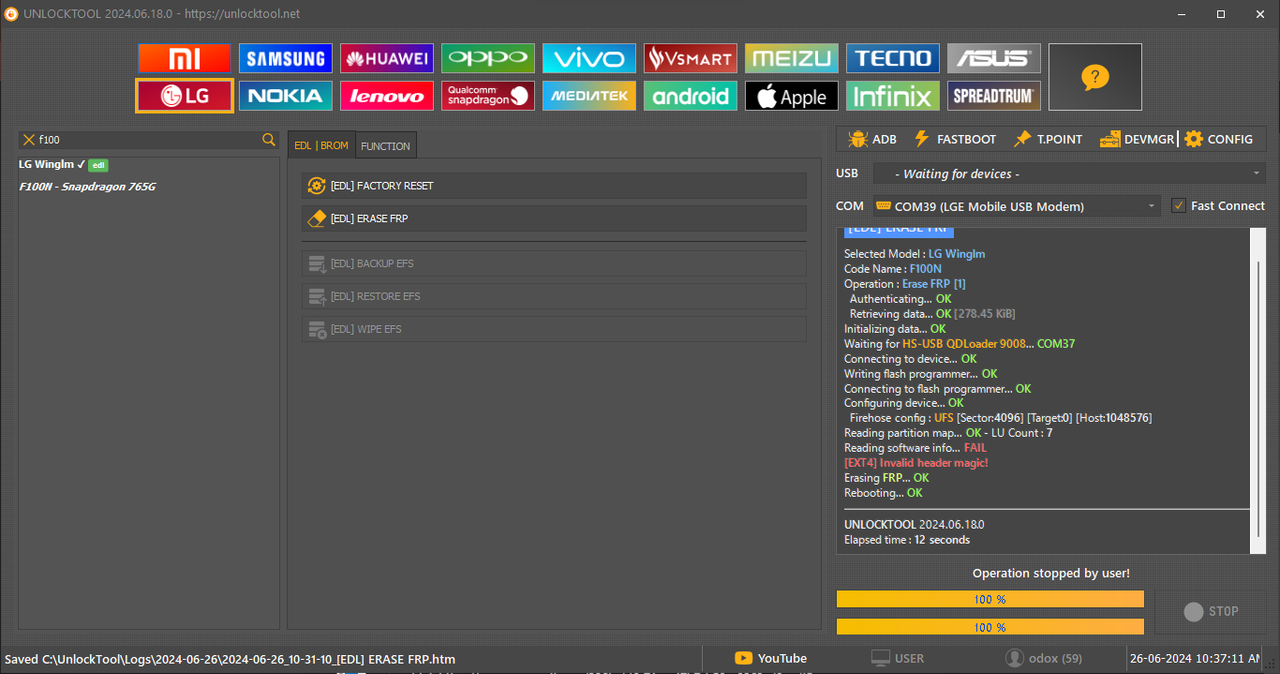Screen dimensions: 1280x674
Task: Select the Meizu brand tile
Action: coord(791,58)
